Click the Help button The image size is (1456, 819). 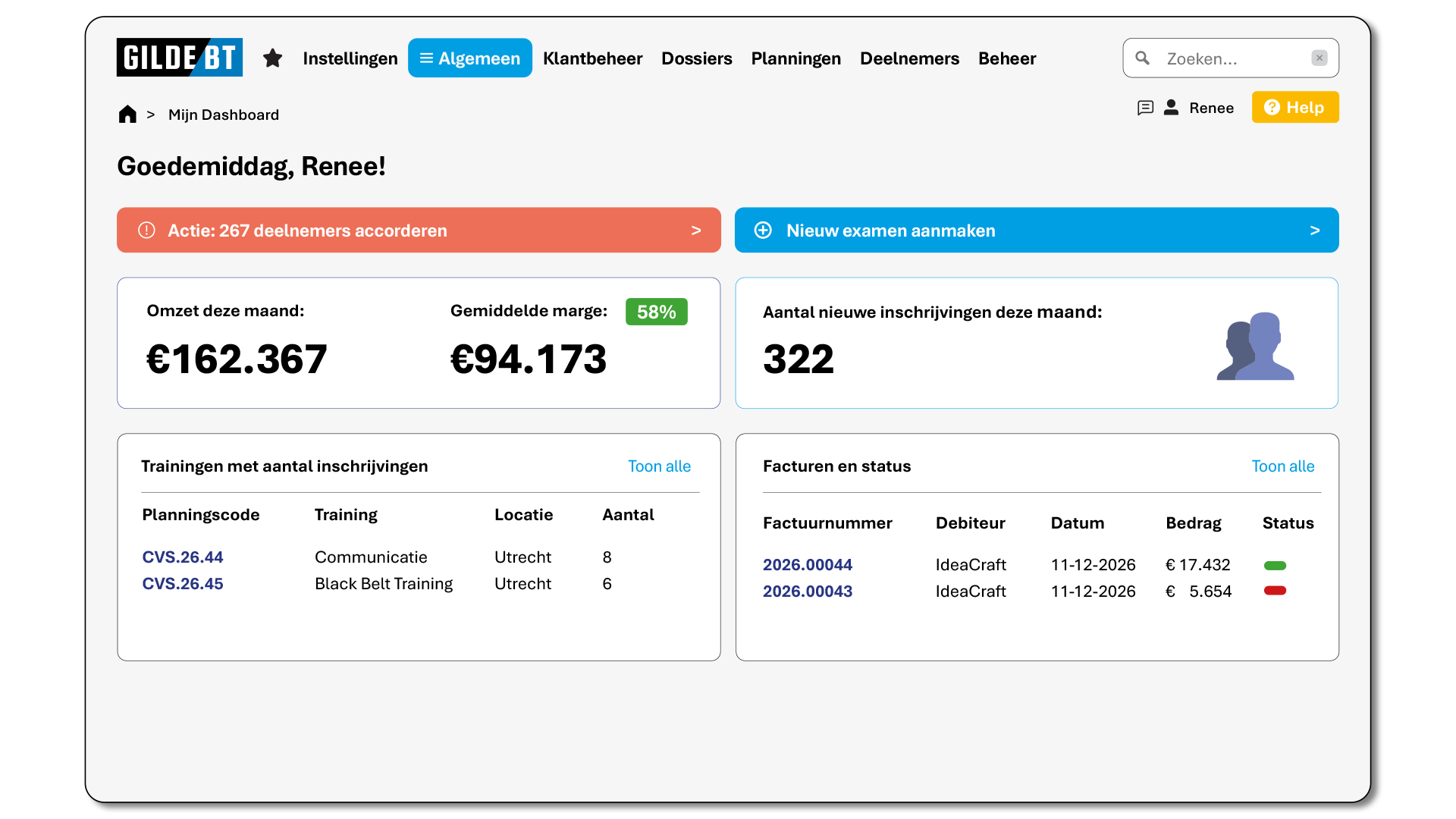point(1295,108)
